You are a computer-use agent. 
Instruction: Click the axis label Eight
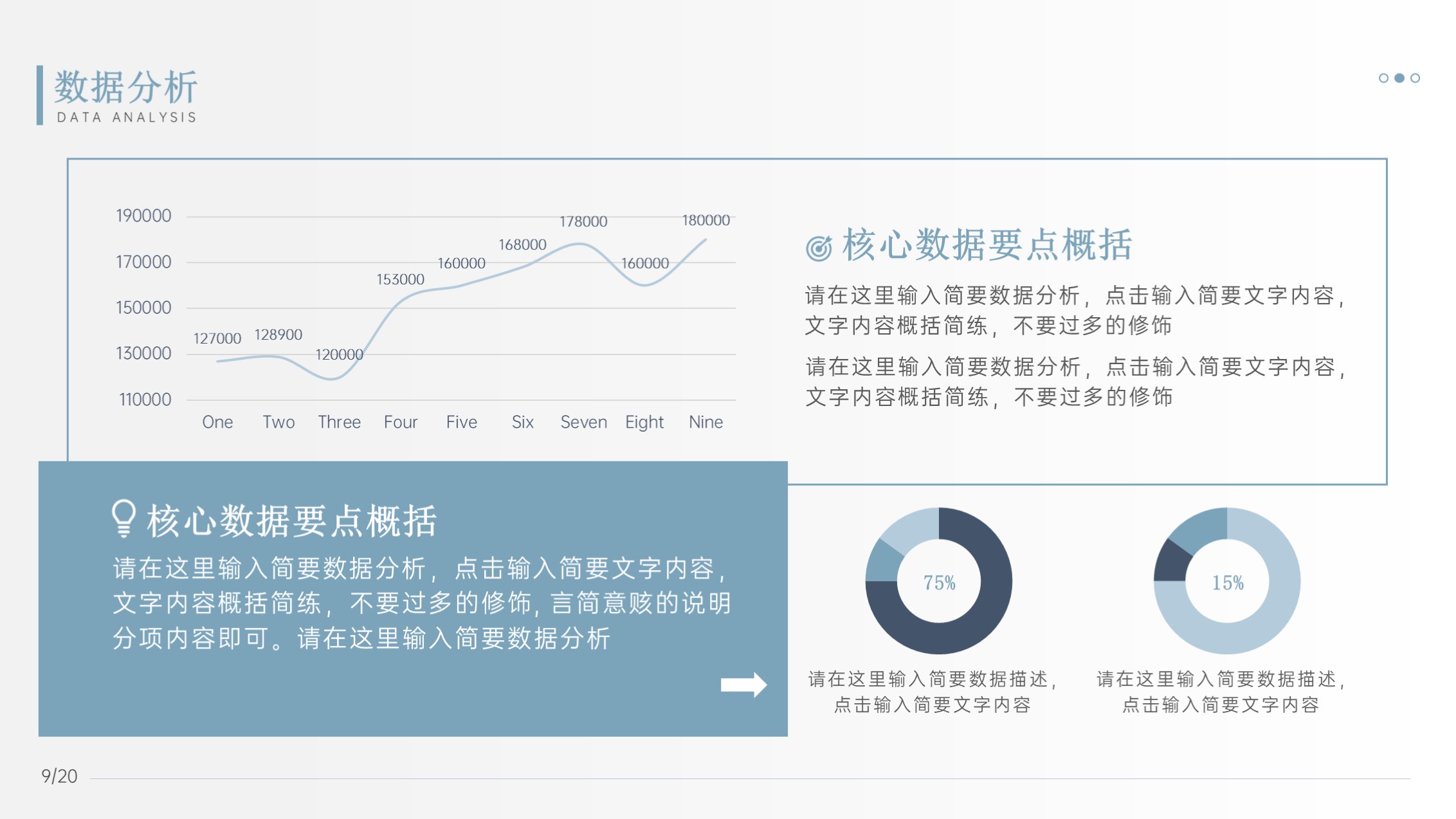point(644,423)
